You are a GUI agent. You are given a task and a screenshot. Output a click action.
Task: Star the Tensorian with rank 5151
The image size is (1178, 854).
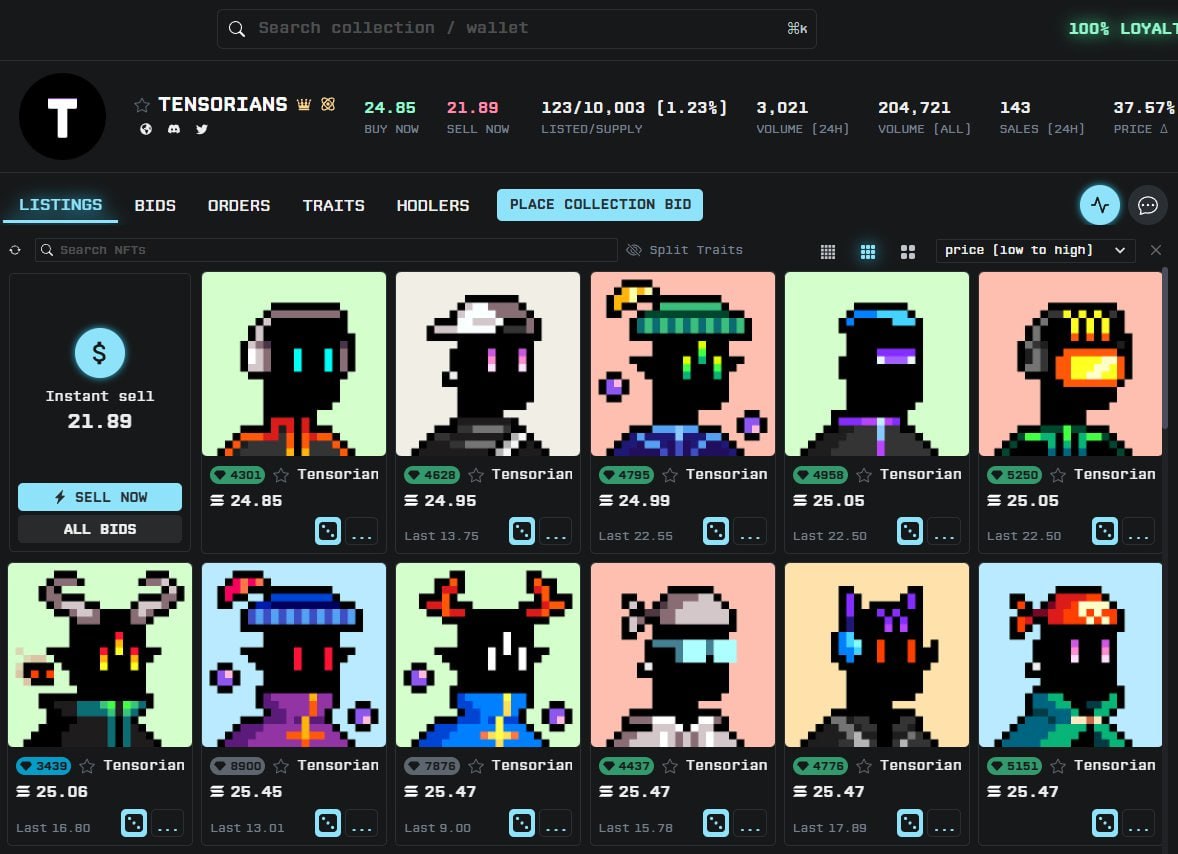(1058, 766)
